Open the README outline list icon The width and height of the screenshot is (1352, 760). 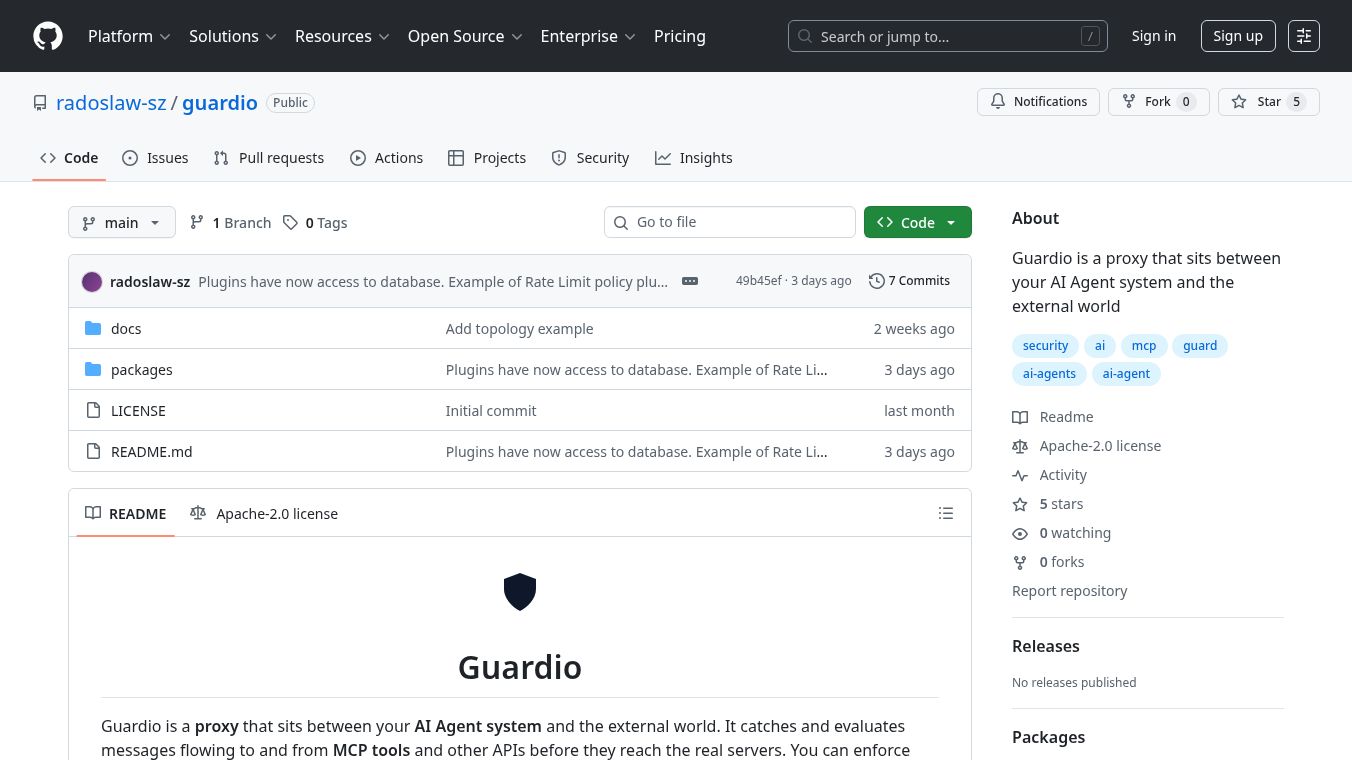click(x=946, y=513)
